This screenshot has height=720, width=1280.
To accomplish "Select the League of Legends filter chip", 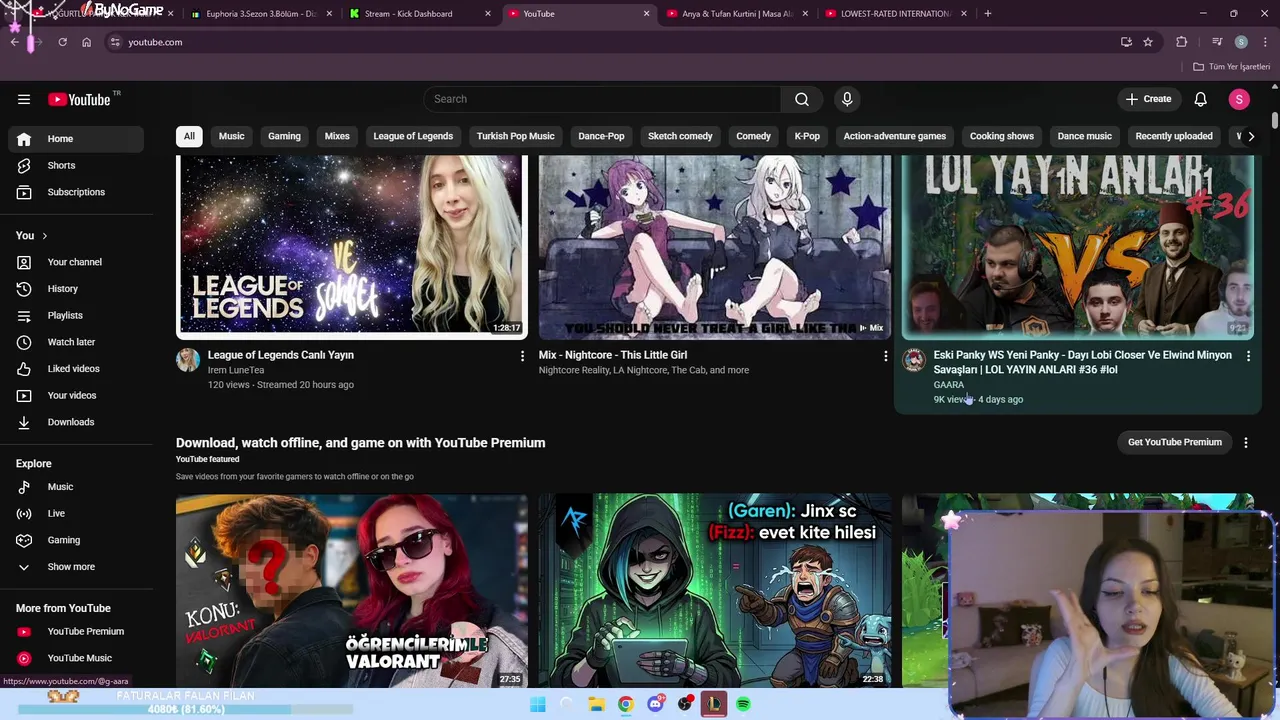I will 413,136.
